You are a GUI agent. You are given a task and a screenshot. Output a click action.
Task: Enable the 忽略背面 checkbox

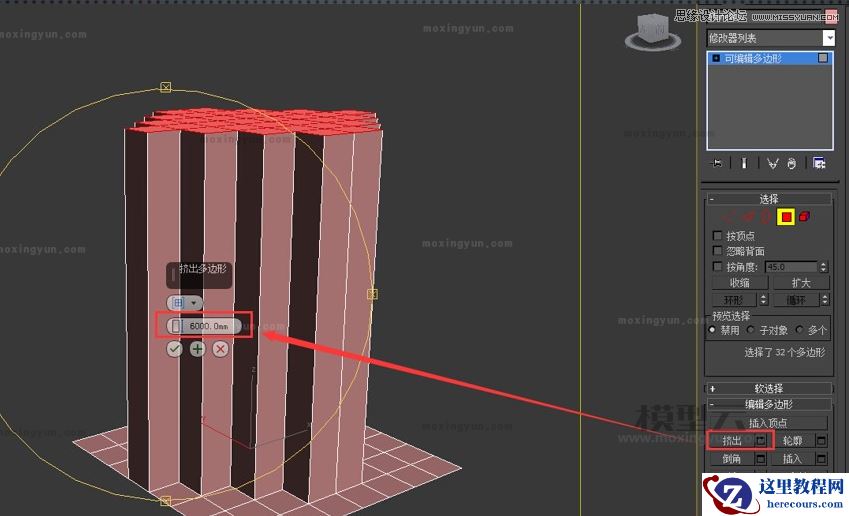(x=717, y=251)
